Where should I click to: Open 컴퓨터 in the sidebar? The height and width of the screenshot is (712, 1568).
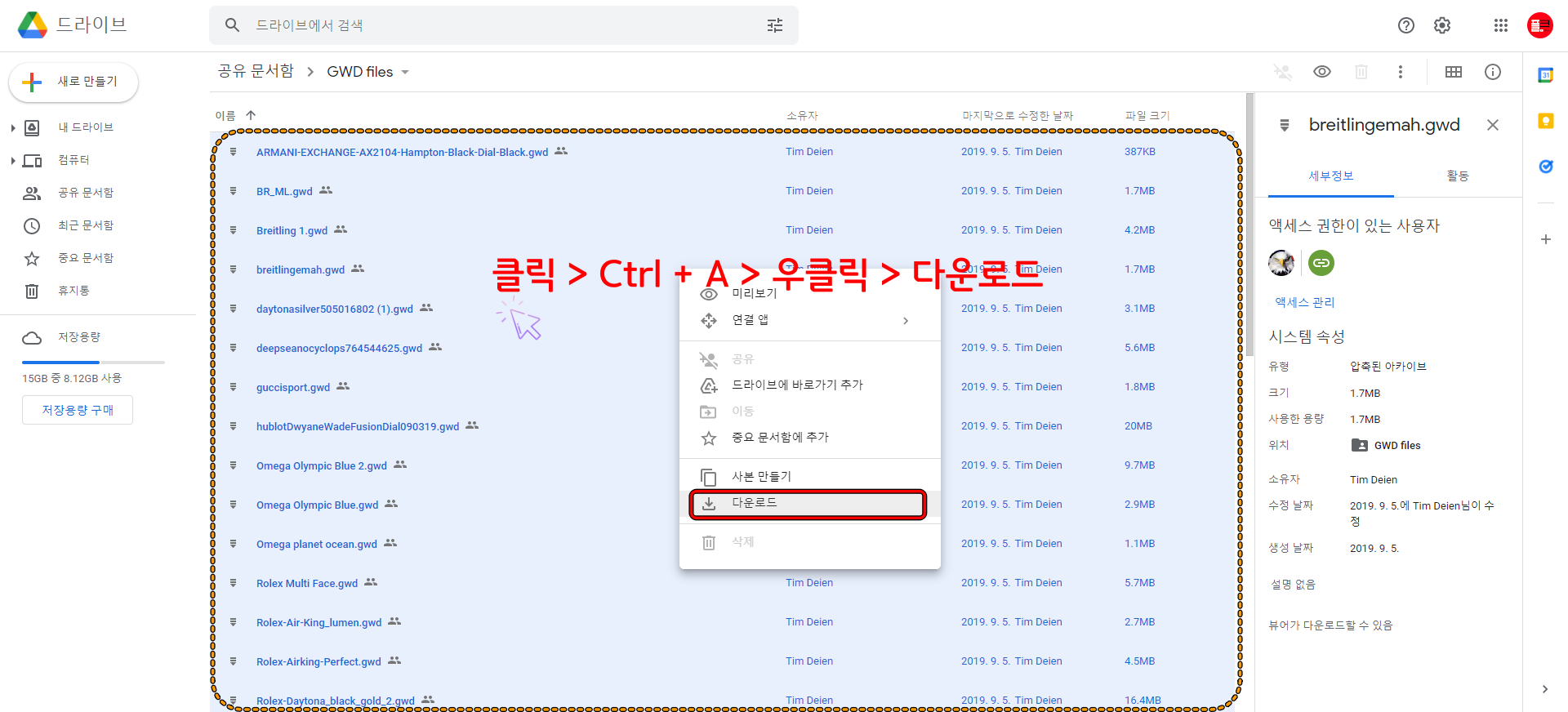pos(73,160)
